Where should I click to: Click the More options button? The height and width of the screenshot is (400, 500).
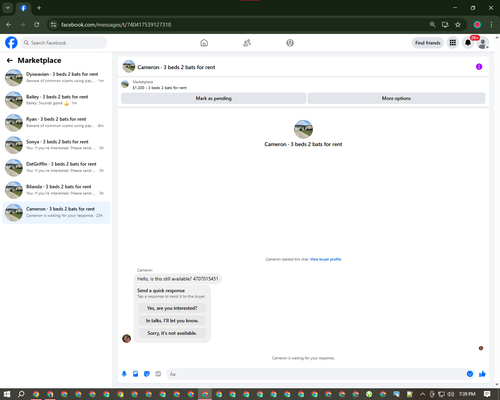click(x=396, y=98)
